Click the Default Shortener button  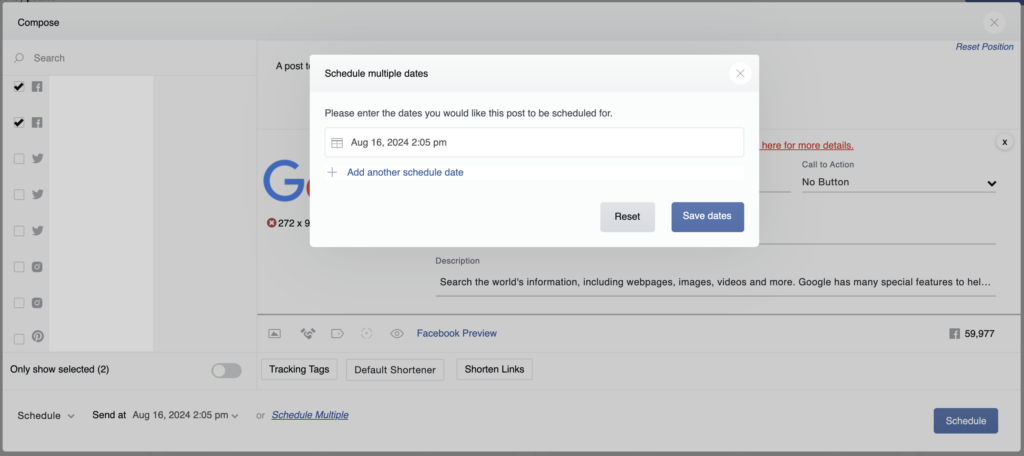[394, 370]
